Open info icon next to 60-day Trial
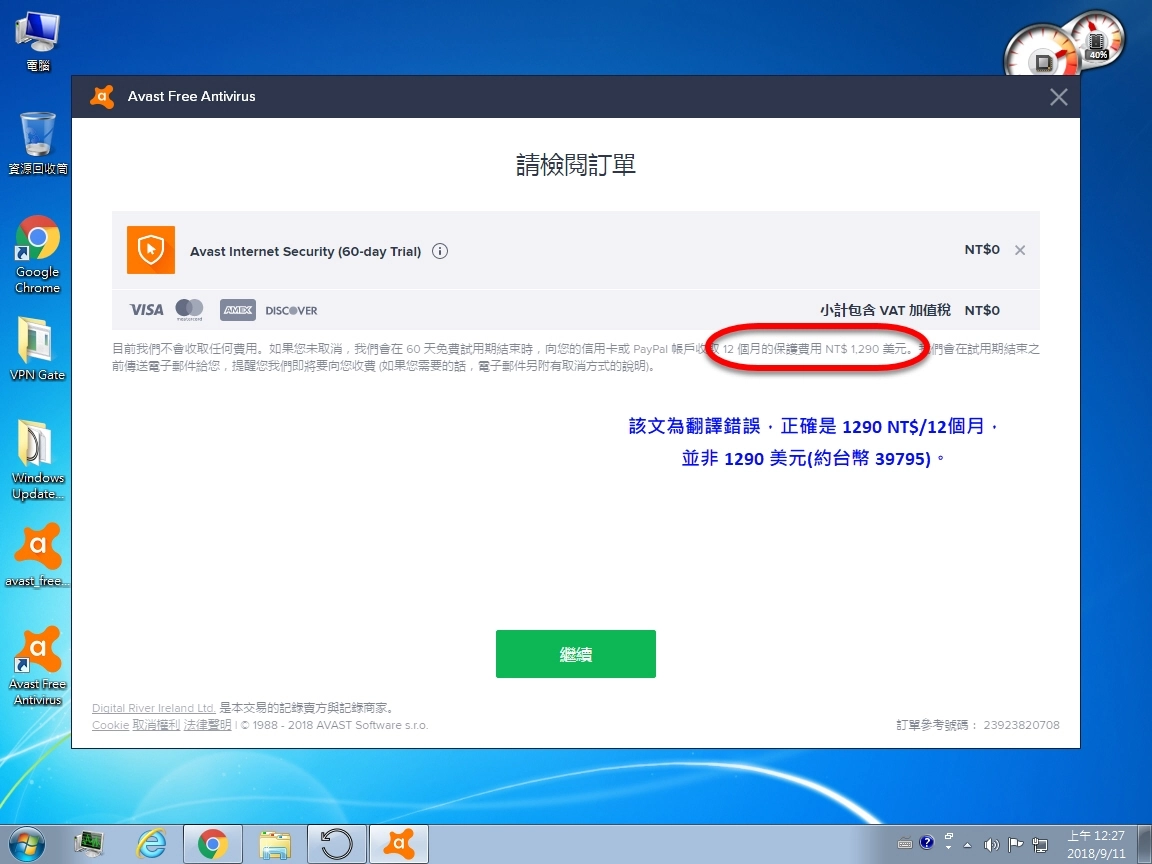Image resolution: width=1152 pixels, height=864 pixels. (439, 251)
